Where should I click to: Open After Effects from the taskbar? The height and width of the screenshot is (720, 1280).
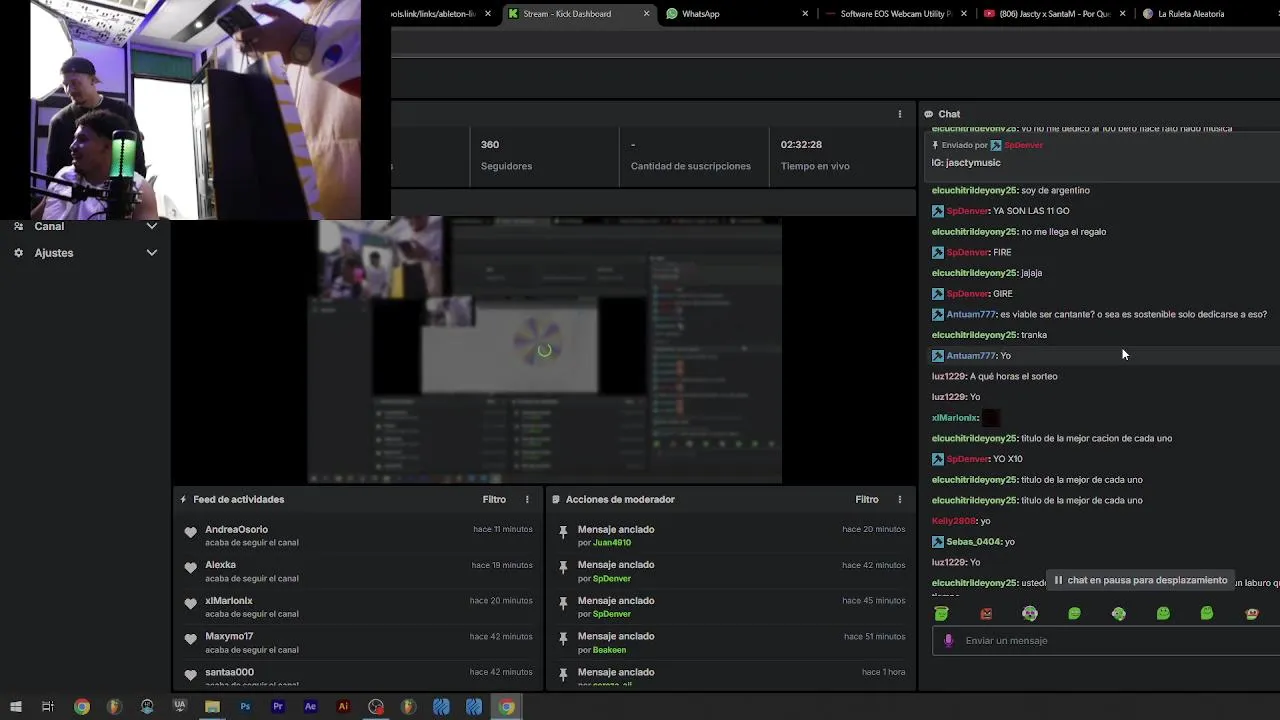310,707
